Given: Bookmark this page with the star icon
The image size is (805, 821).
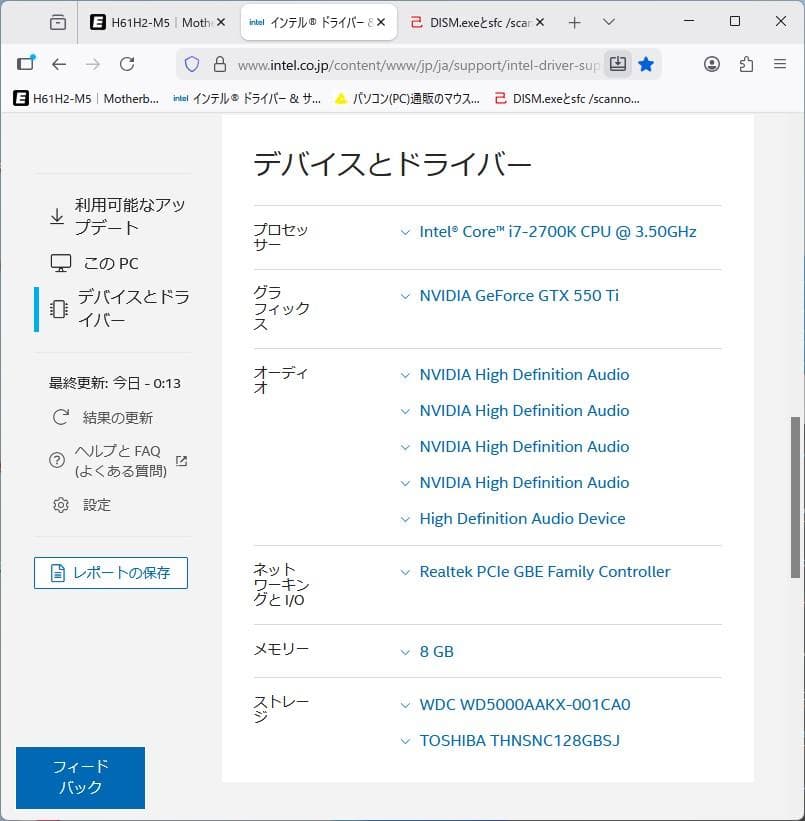Looking at the screenshot, I should pos(646,63).
